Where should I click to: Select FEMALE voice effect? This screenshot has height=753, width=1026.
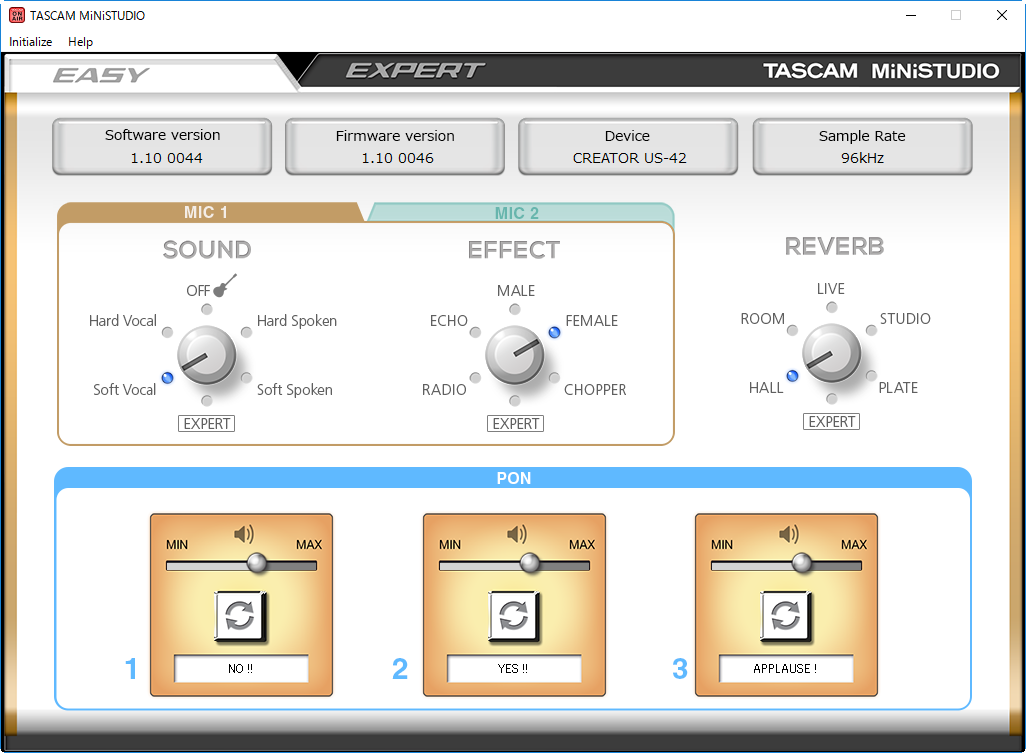[x=554, y=332]
